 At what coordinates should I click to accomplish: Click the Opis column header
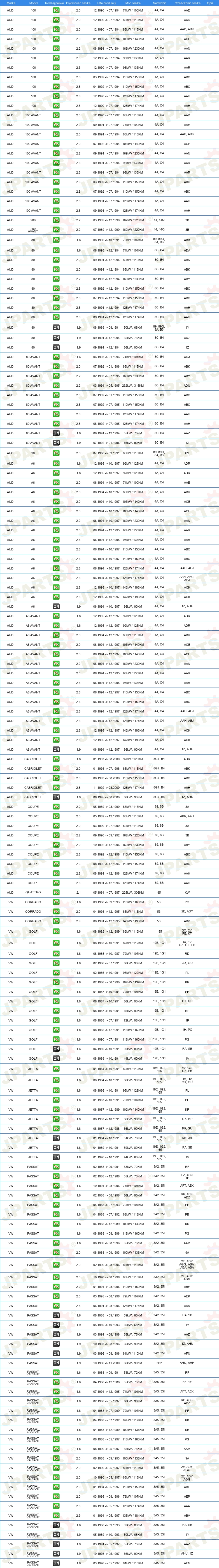(x=210, y=3)
